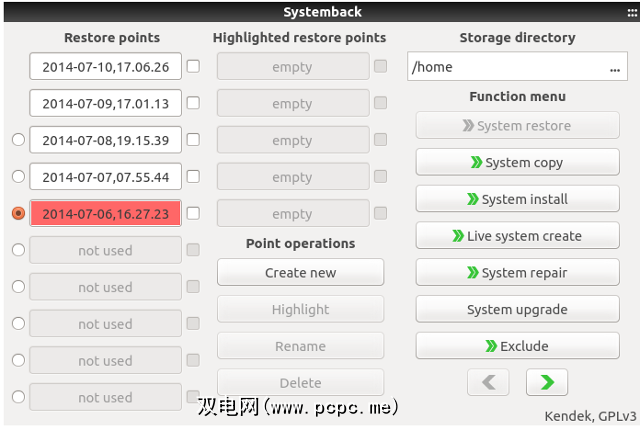Image resolution: width=640 pixels, height=430 pixels.
Task: Select the radio button for 2014-07-06,16.27.23
Action: pyautogui.click(x=18, y=213)
